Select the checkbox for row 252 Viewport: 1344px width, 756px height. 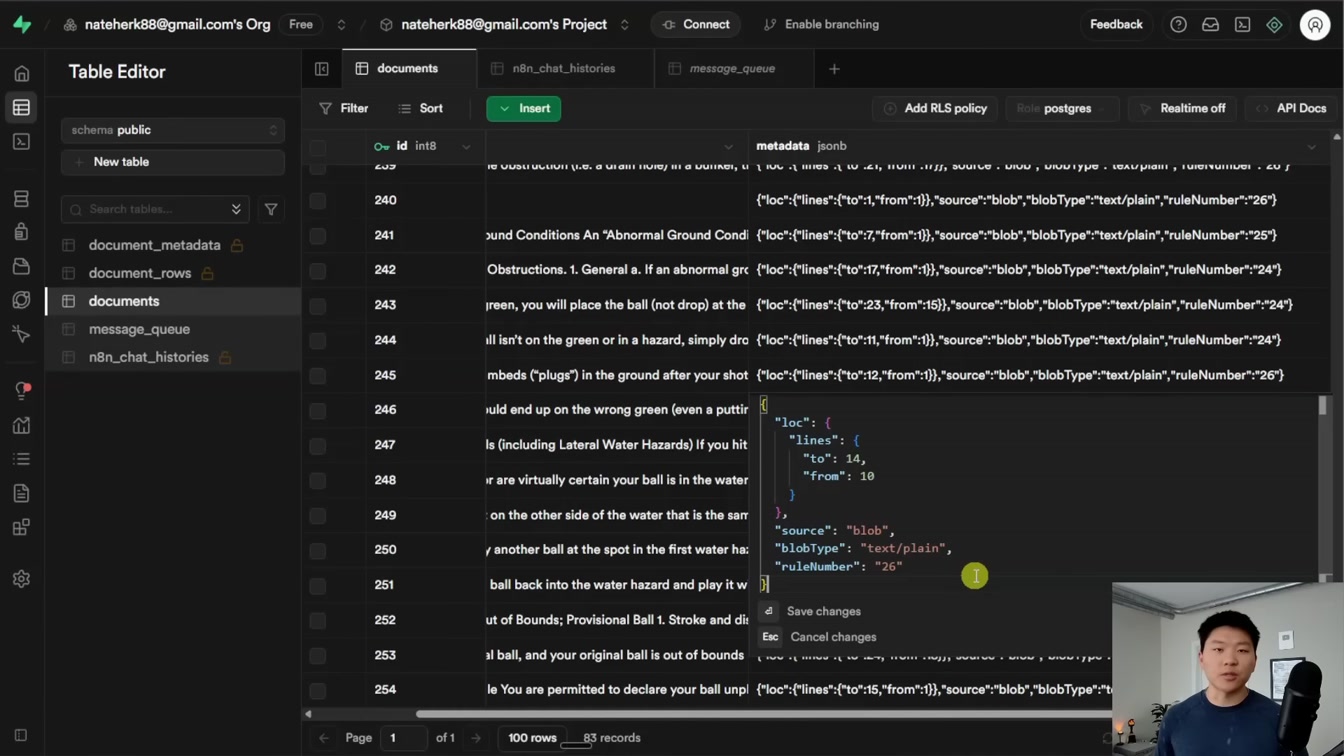[x=318, y=620]
